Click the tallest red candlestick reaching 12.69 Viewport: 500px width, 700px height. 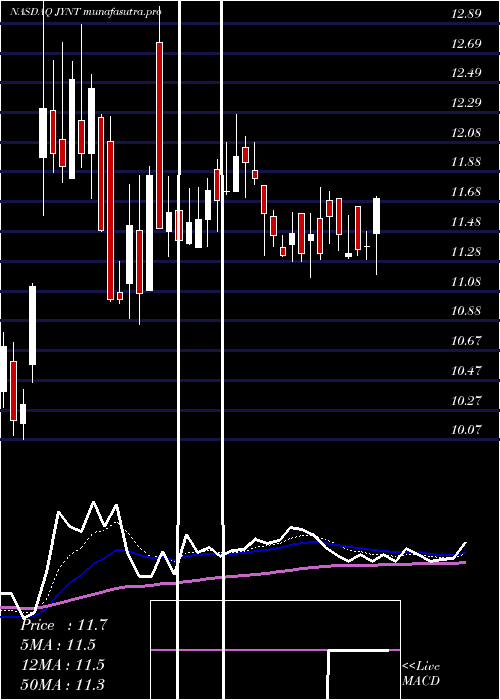pos(159,135)
